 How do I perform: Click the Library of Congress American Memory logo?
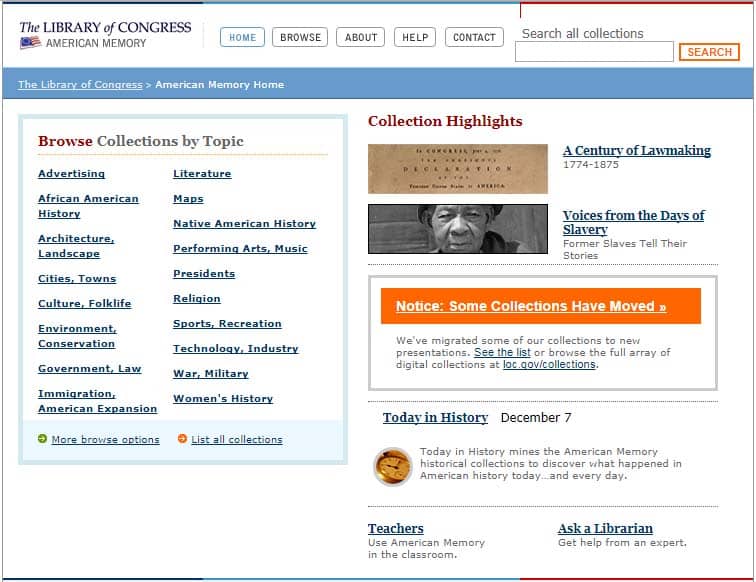point(105,35)
